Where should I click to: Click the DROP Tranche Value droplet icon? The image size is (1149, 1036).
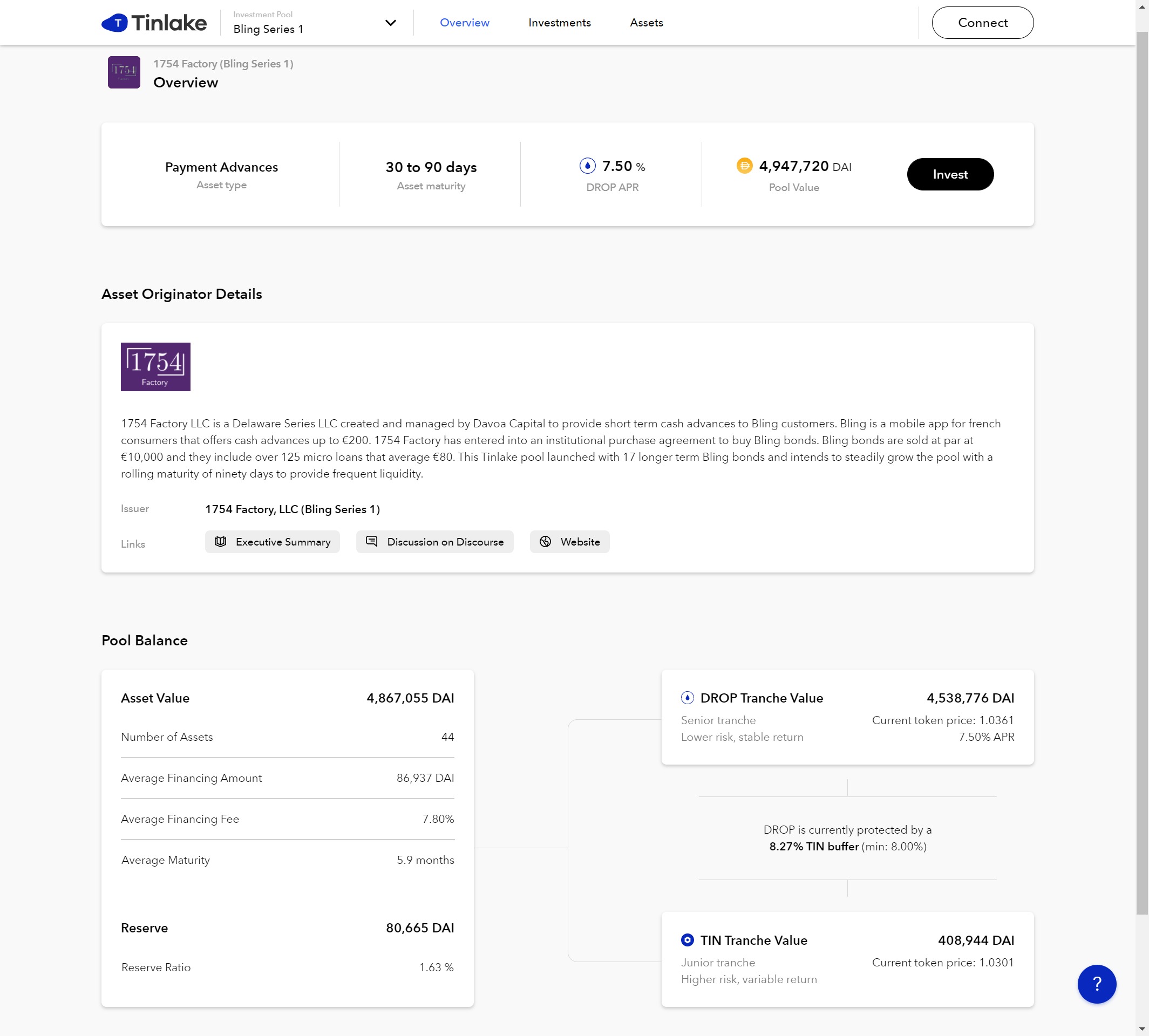pos(687,698)
